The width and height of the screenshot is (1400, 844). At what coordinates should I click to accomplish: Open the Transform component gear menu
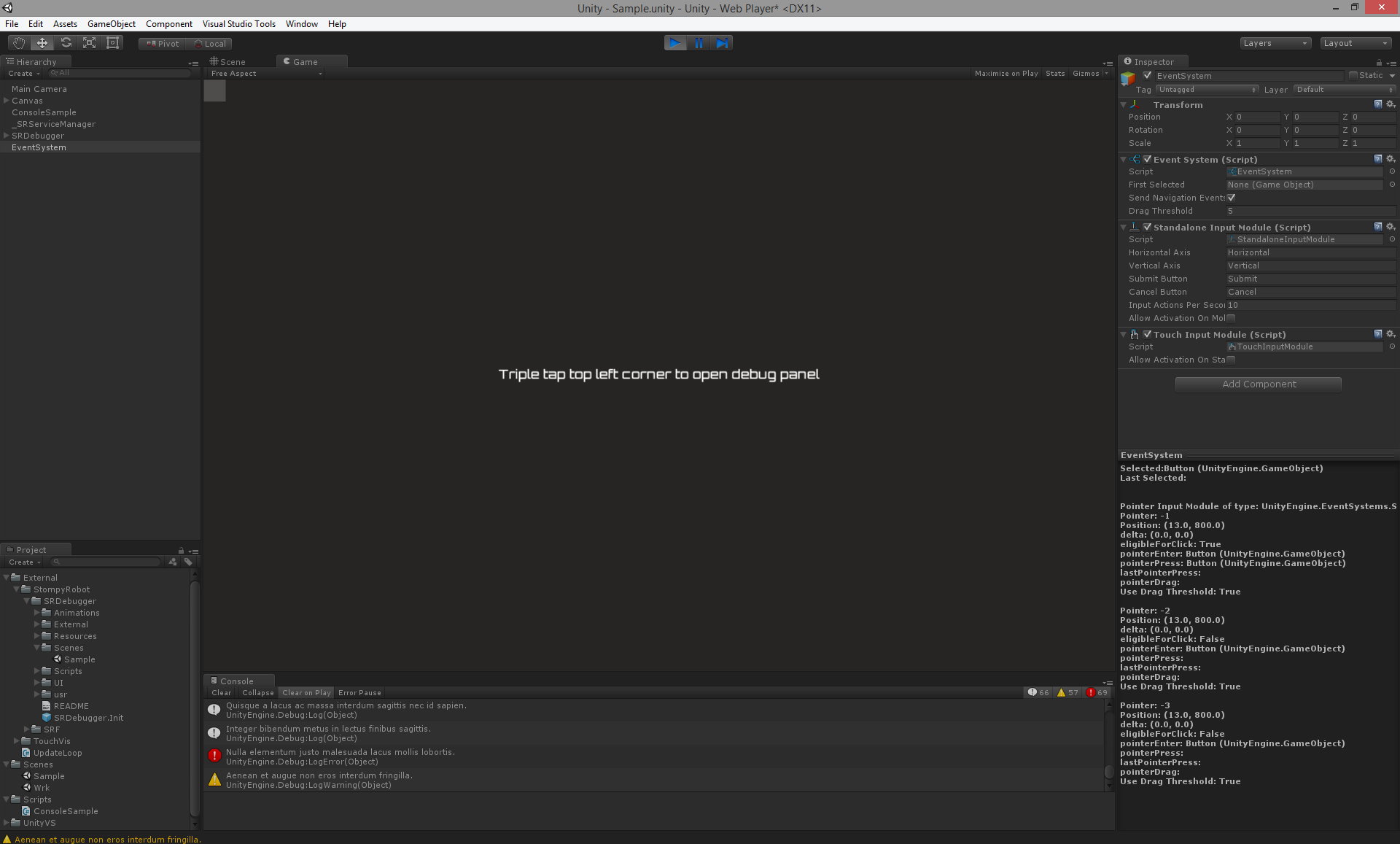tap(1390, 104)
